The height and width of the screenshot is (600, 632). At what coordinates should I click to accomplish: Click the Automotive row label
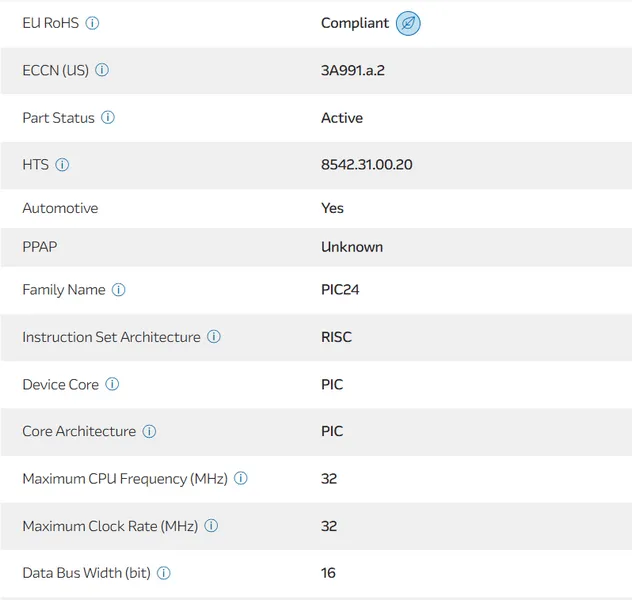(60, 208)
